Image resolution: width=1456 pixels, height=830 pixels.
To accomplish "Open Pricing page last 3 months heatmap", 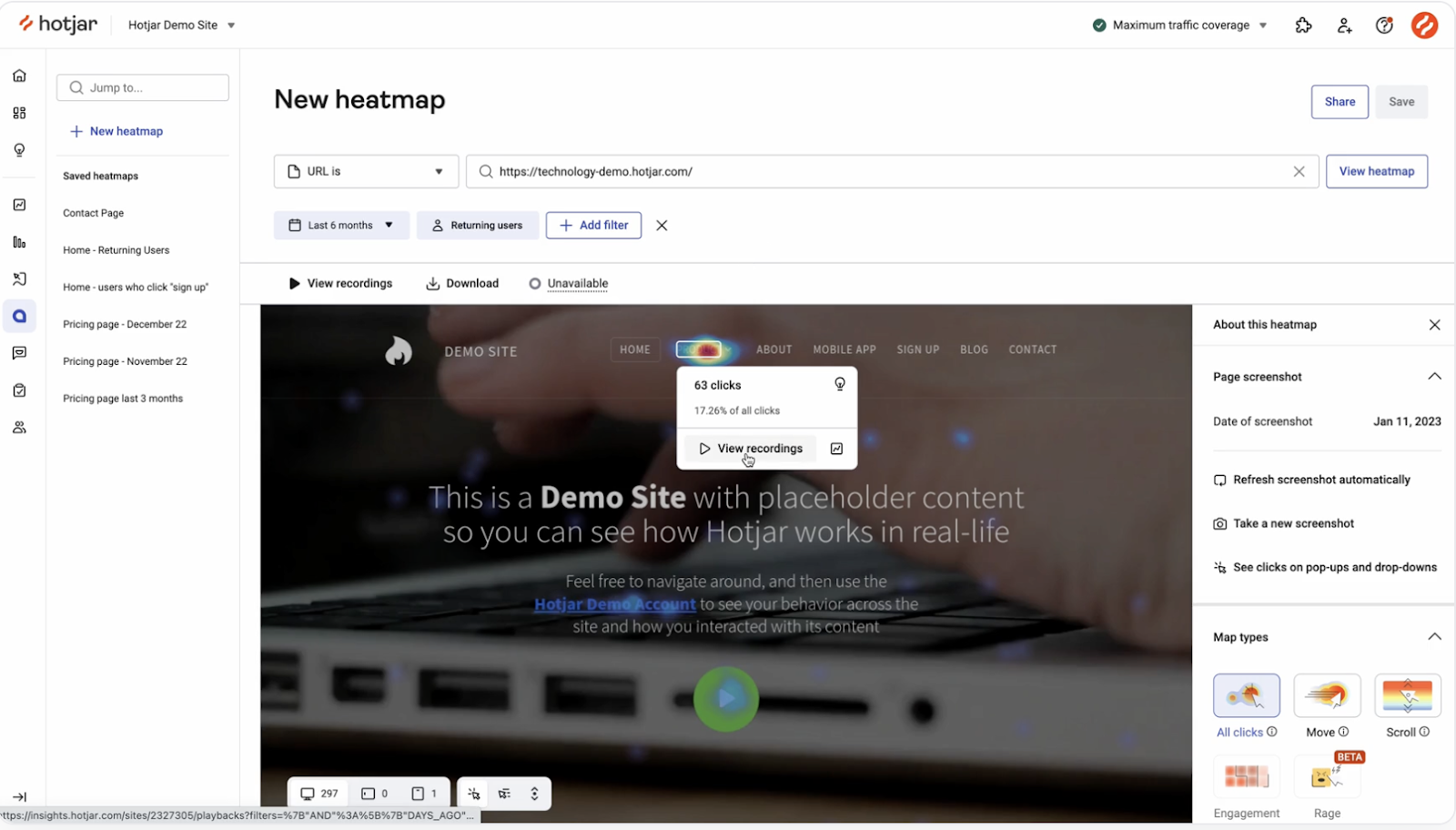I will [x=123, y=399].
